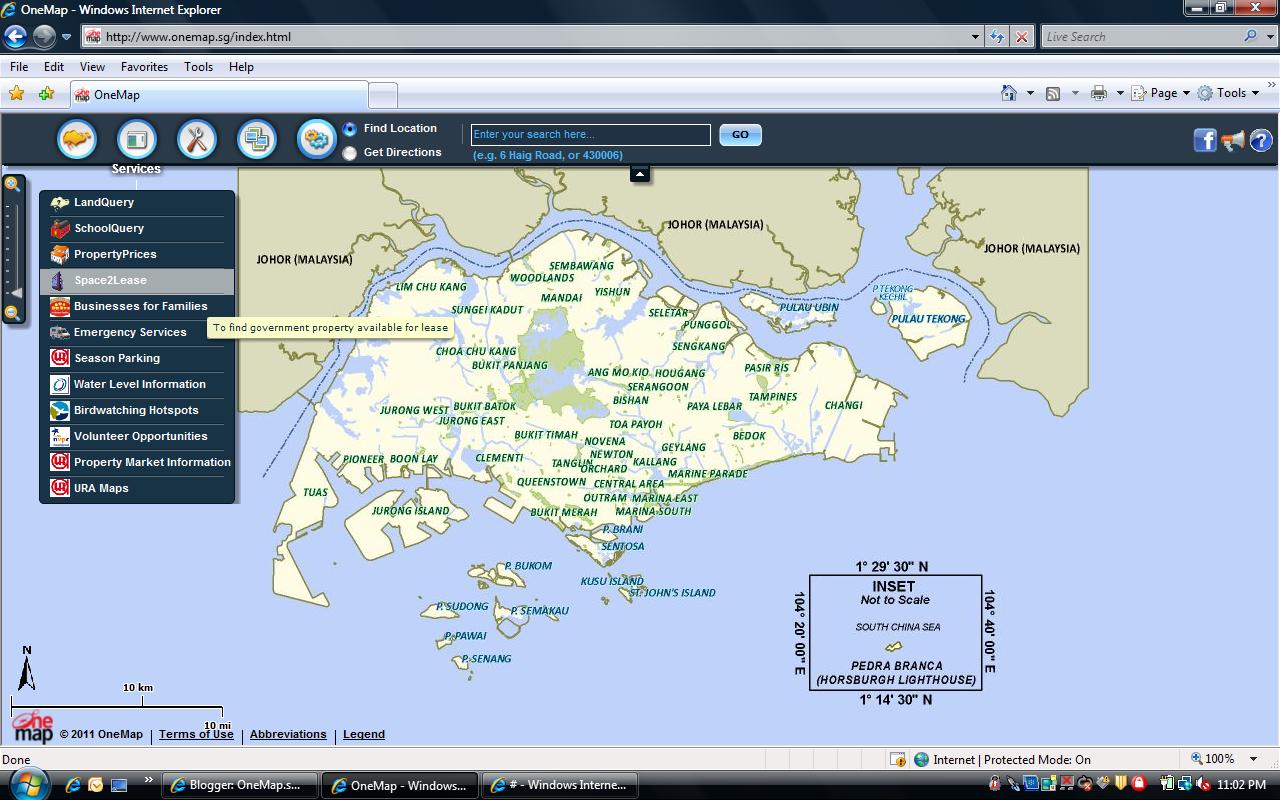This screenshot has width=1280, height=800.
Task: Open a new blank tab
Action: 383,96
